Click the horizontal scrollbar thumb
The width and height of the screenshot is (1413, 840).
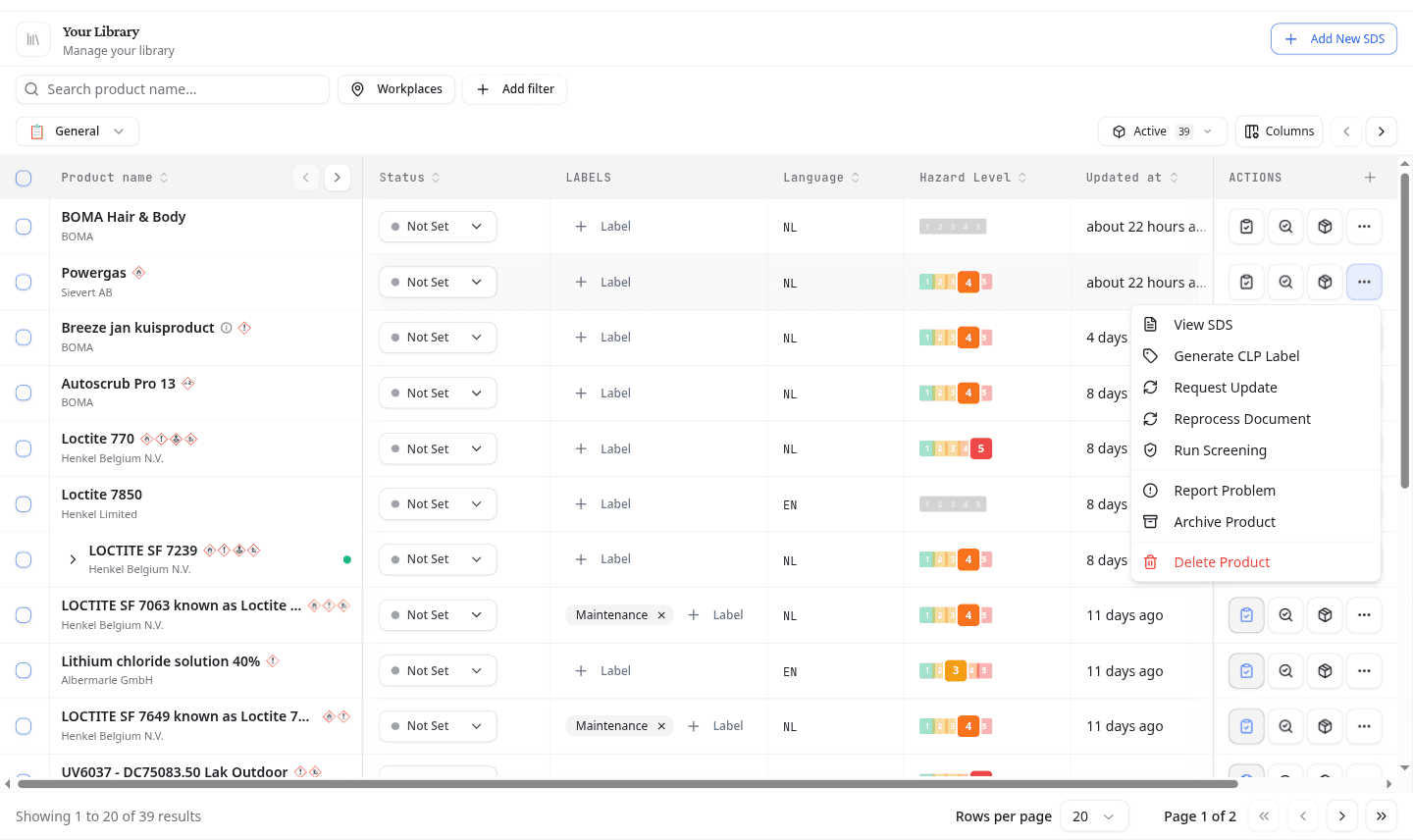click(628, 784)
